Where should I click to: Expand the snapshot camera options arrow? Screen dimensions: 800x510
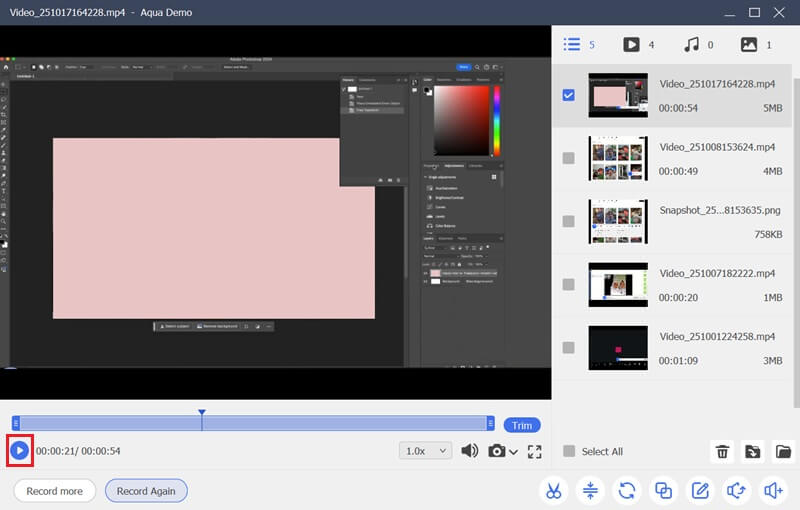(514, 452)
